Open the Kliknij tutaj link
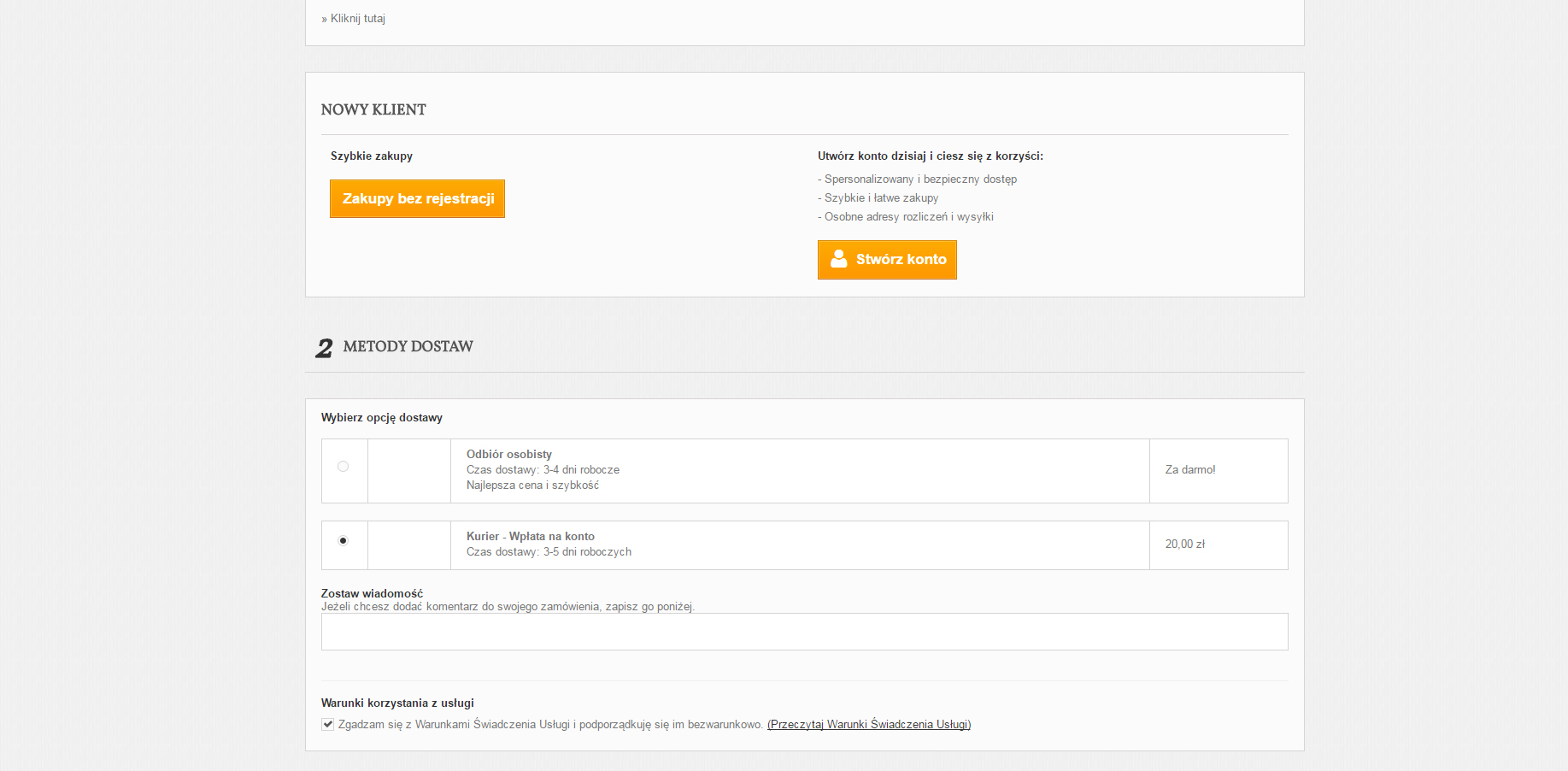This screenshot has width=1568, height=771. coord(357,19)
